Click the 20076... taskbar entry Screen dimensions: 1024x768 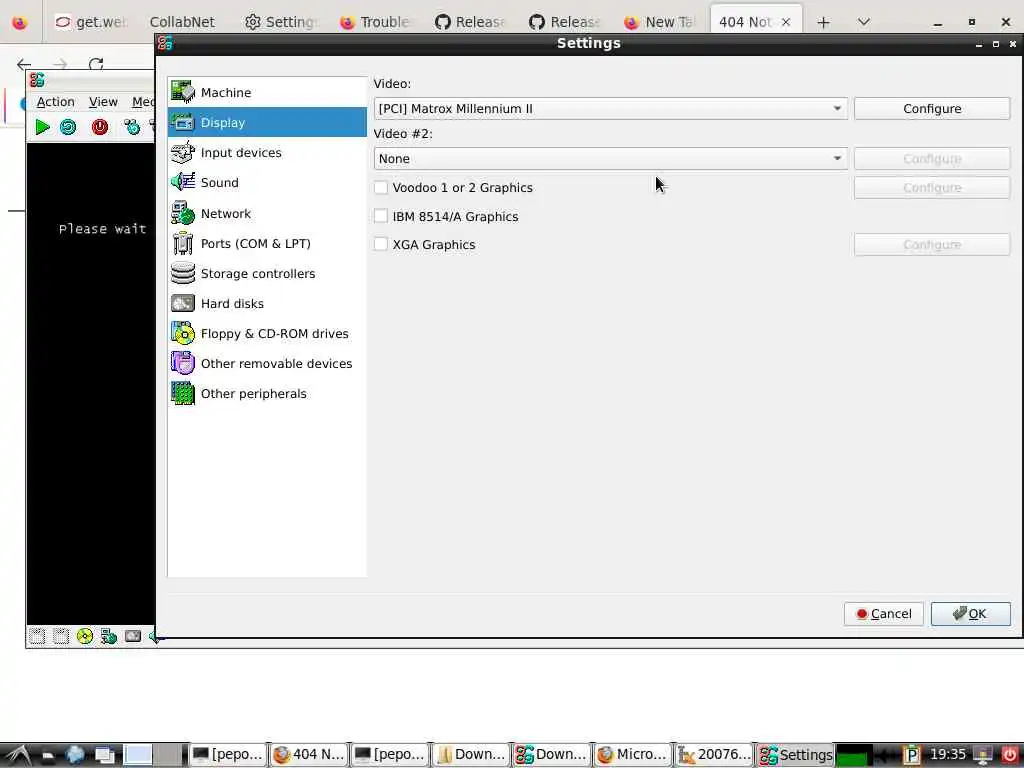(713, 755)
